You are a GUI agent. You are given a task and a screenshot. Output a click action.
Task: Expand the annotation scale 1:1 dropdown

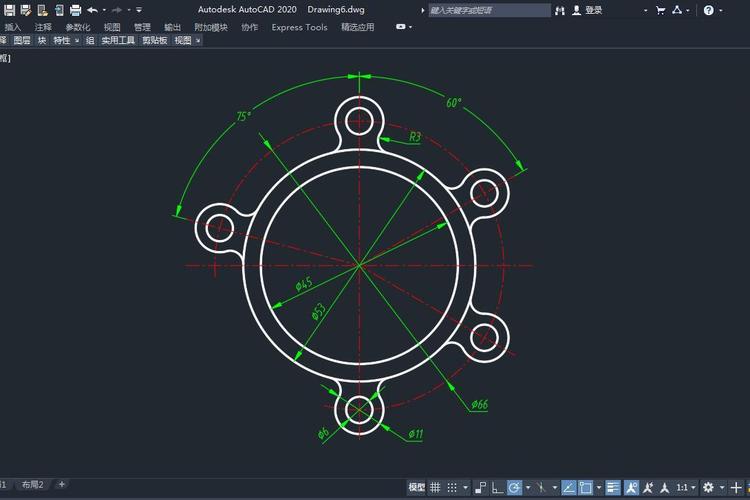point(686,488)
